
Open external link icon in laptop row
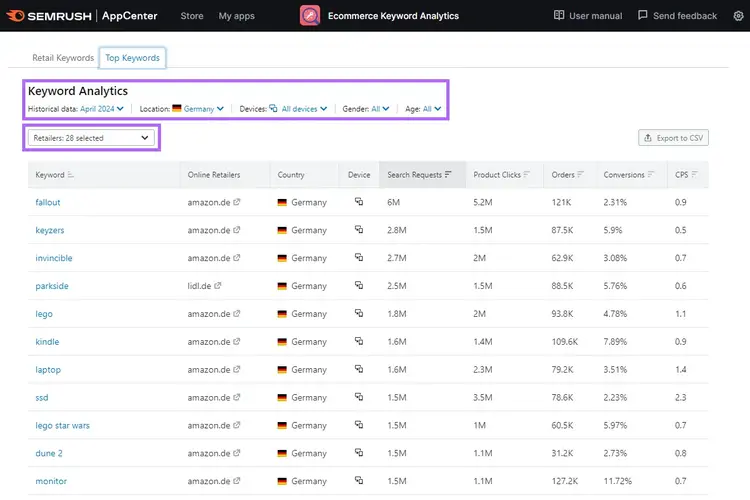point(237,369)
